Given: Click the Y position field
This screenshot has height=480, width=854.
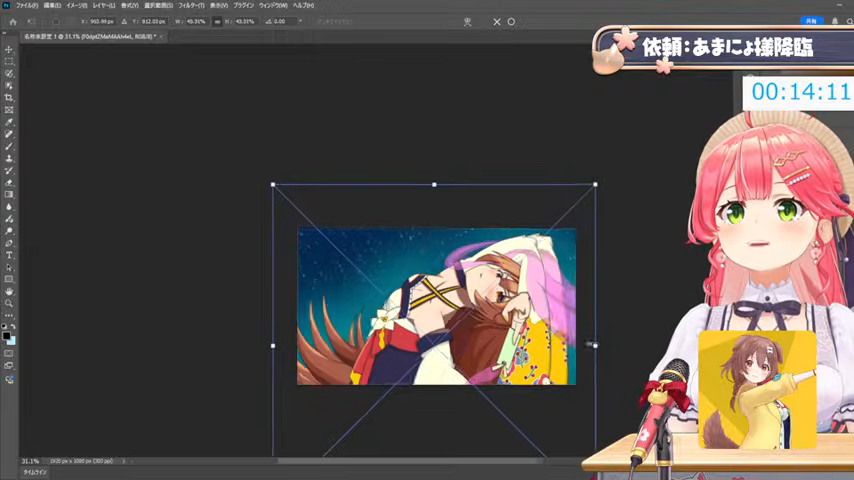Looking at the screenshot, I should pos(153,22).
